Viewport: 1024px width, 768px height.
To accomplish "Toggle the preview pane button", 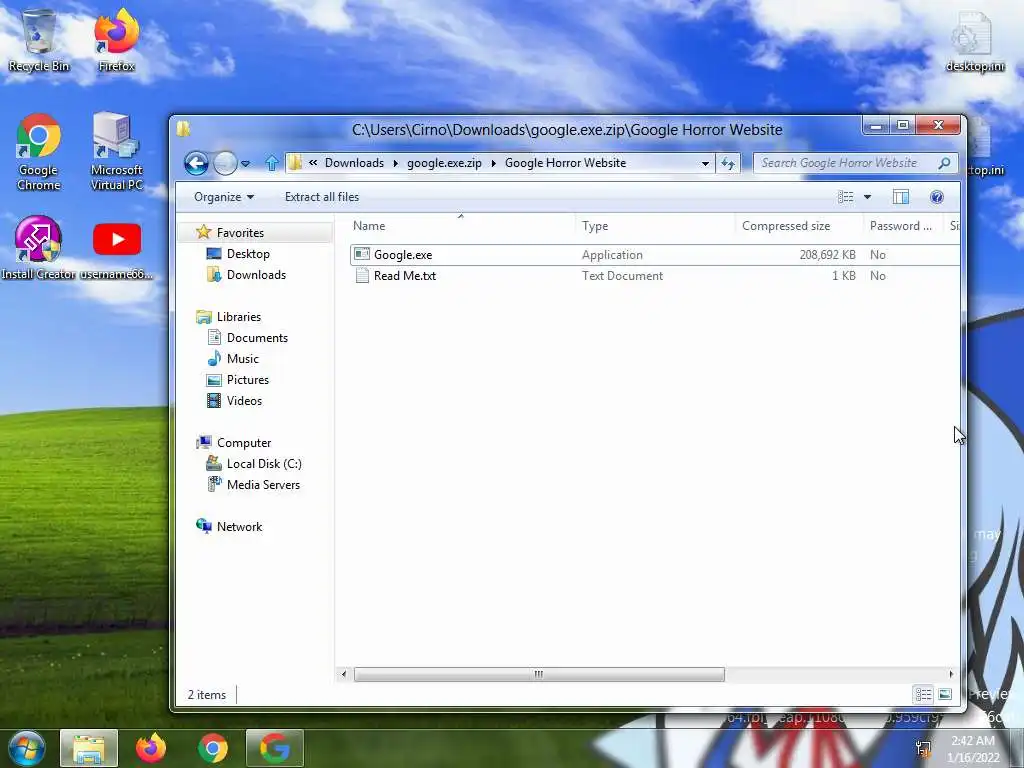I will tap(901, 197).
